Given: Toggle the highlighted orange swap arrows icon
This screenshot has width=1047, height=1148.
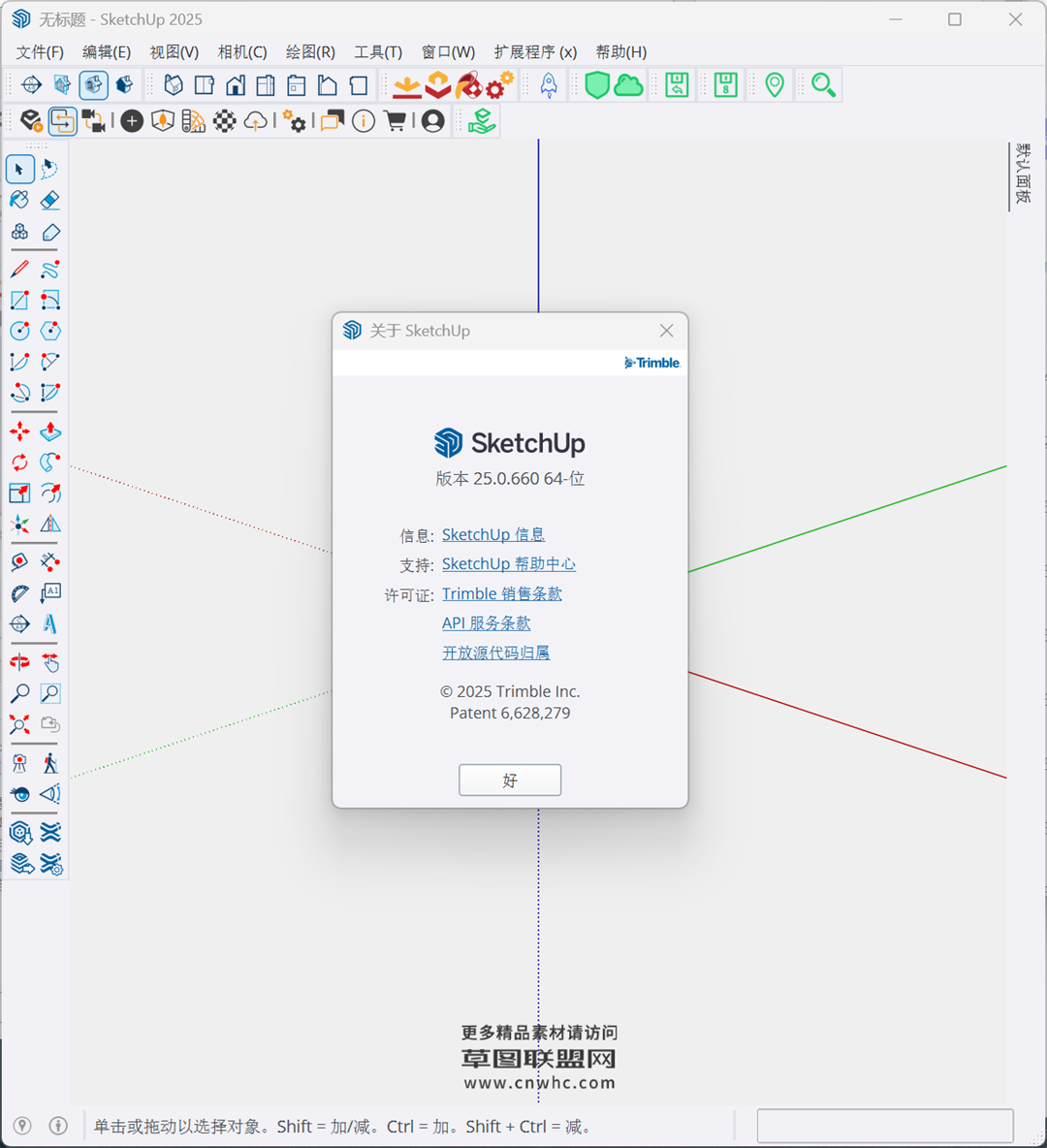Looking at the screenshot, I should 62,121.
